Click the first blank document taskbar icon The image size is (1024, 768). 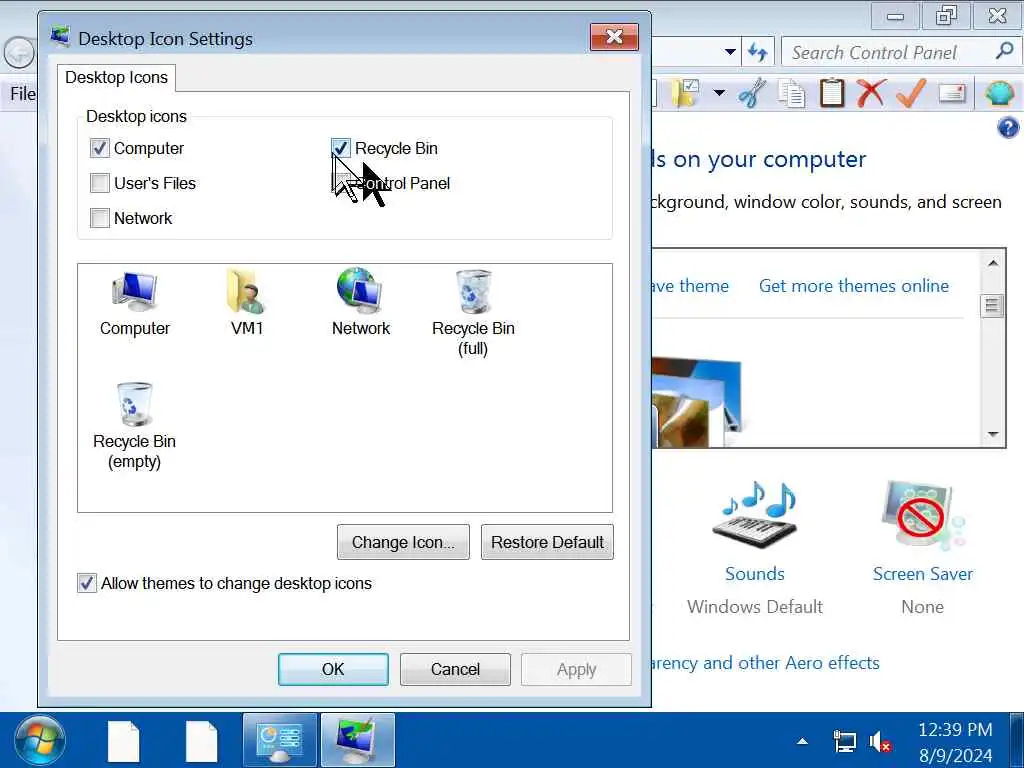point(123,741)
